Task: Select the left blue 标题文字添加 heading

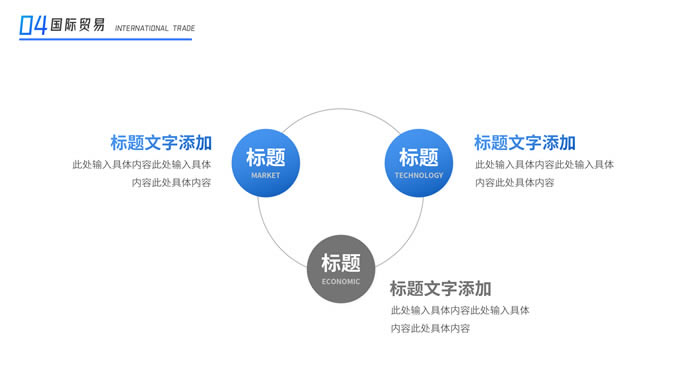Action: pos(161,143)
